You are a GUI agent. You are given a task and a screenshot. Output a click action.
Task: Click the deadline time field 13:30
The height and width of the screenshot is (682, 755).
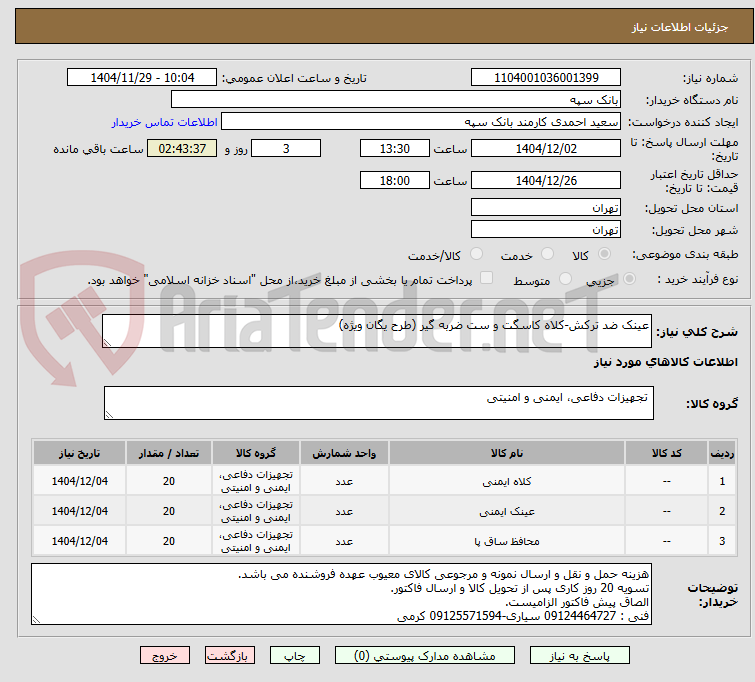395,148
